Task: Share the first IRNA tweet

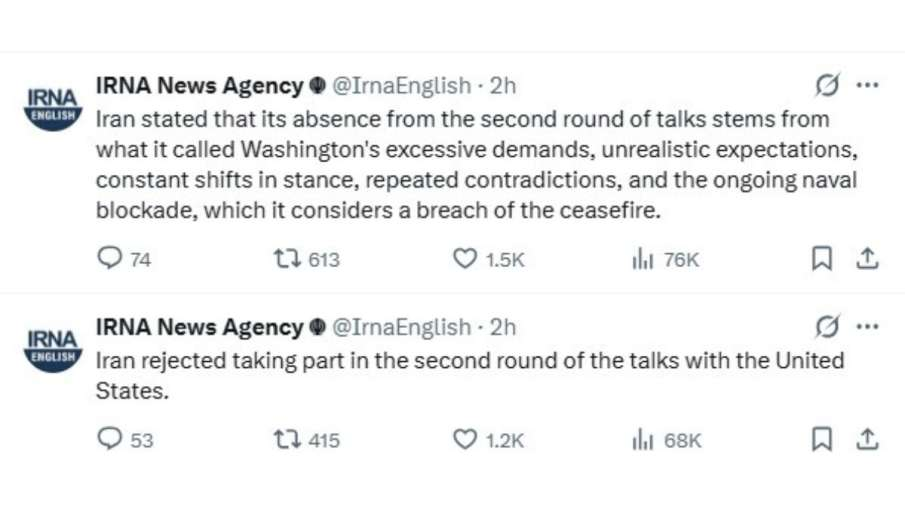Action: click(x=867, y=259)
